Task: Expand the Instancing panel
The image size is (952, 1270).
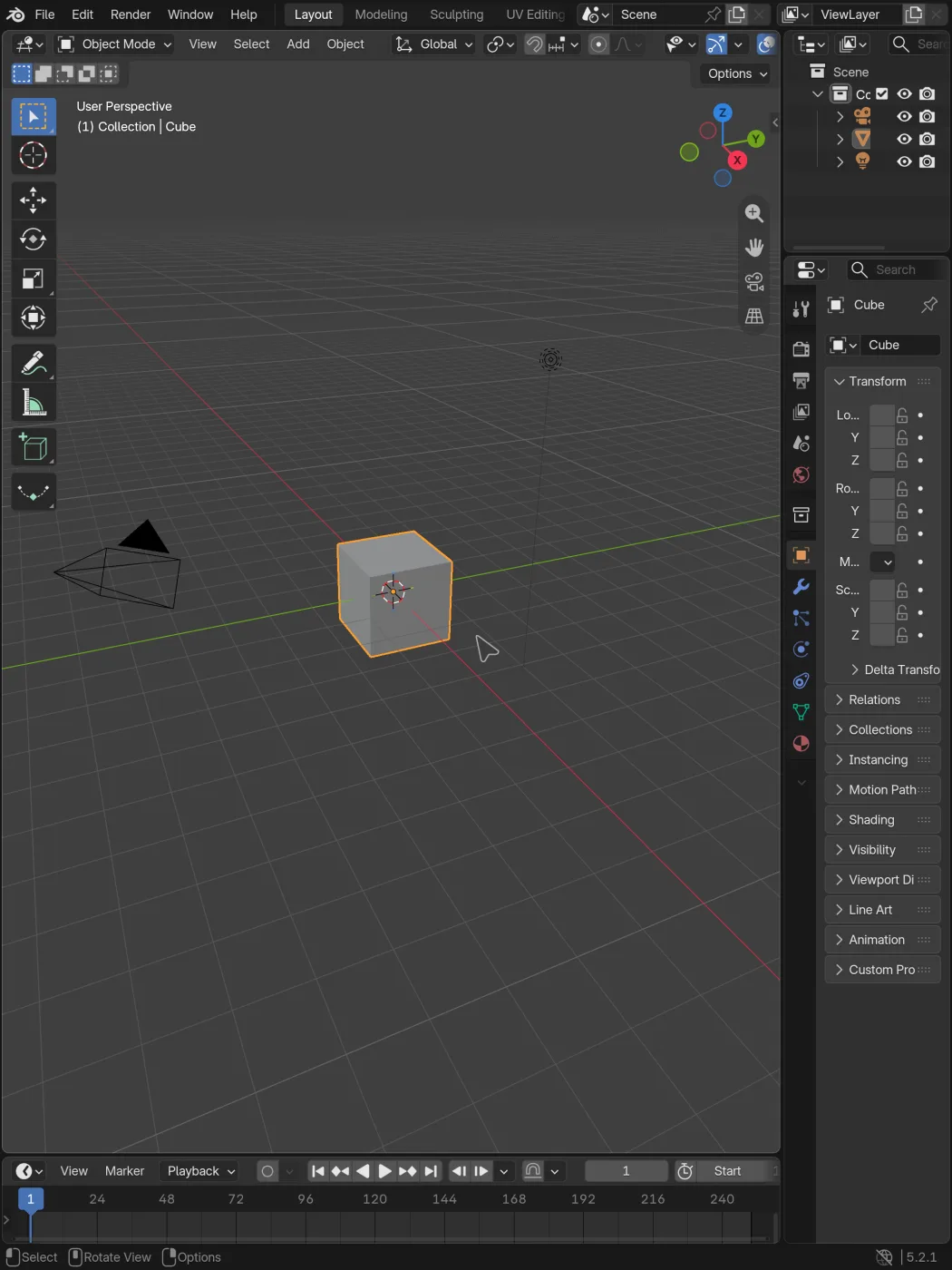Action: (x=882, y=760)
